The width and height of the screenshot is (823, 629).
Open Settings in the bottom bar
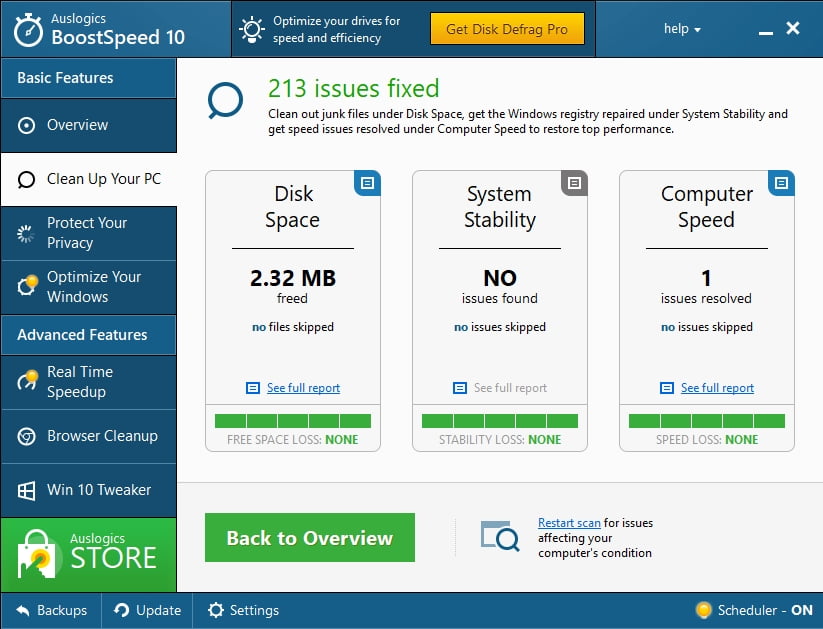pyautogui.click(x=244, y=610)
